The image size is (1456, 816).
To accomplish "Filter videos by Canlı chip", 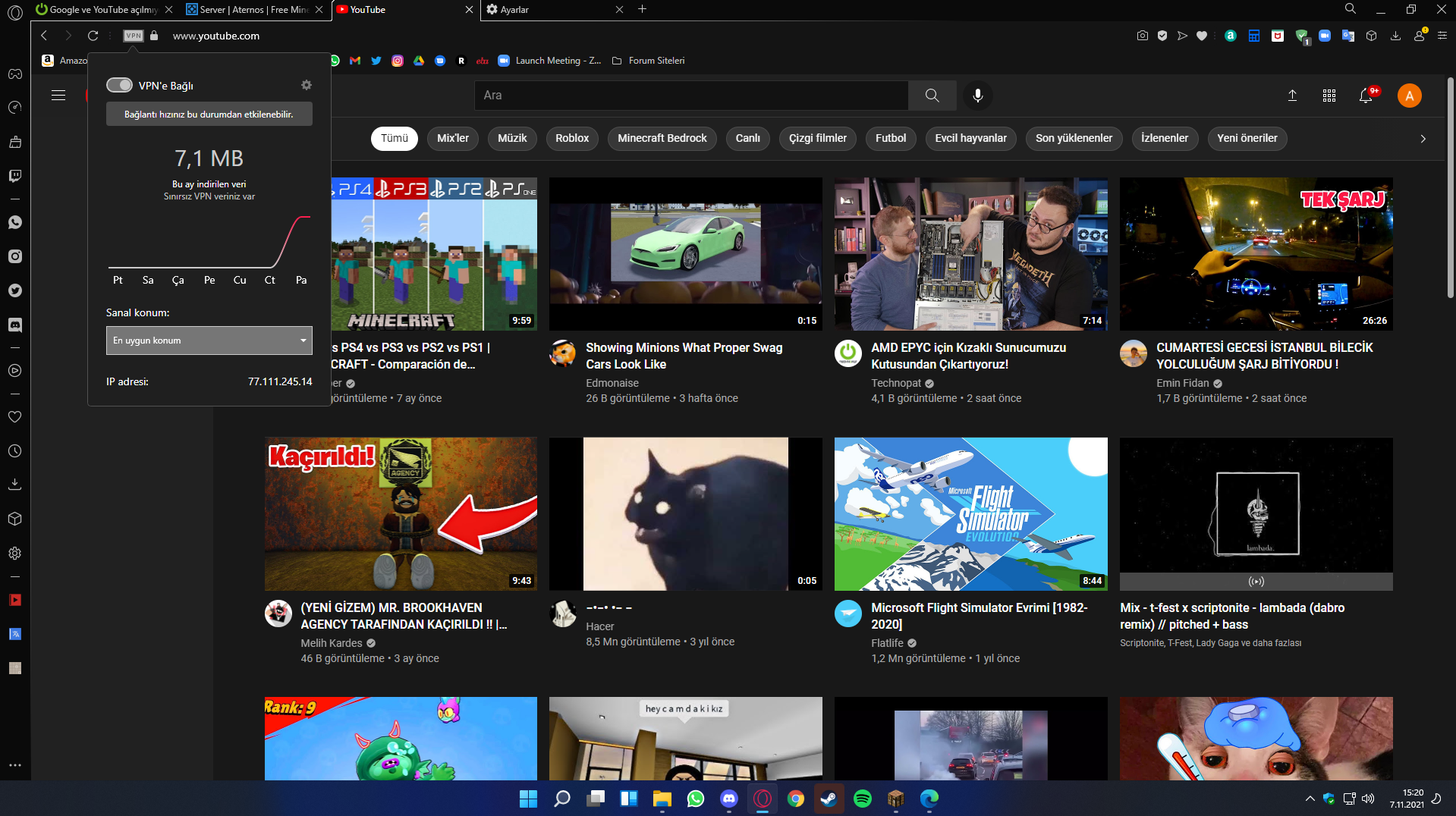I will (x=748, y=139).
